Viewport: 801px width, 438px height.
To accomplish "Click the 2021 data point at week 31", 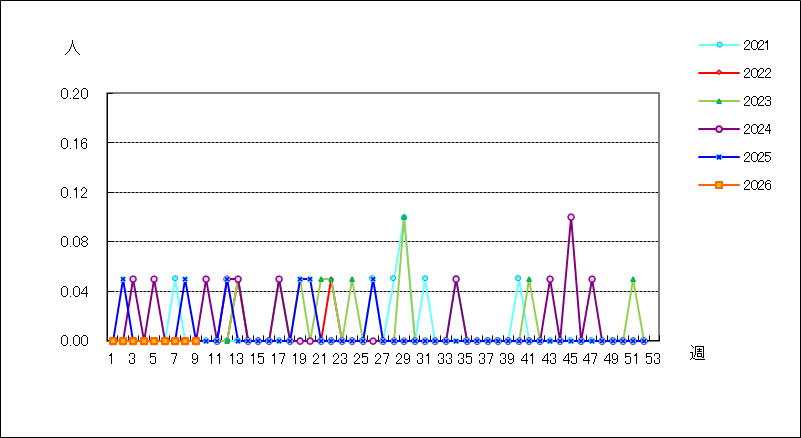I will [x=425, y=278].
